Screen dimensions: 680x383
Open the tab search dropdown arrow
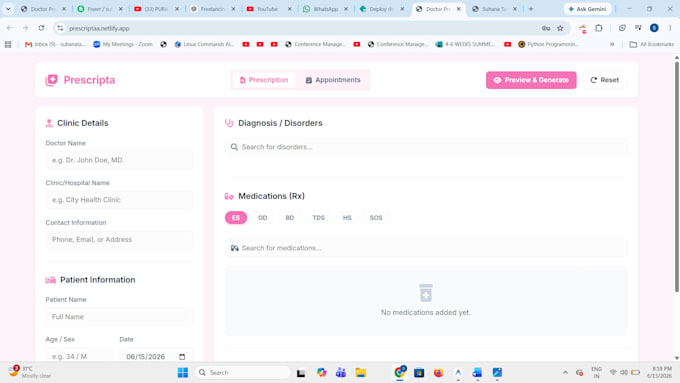8,9
